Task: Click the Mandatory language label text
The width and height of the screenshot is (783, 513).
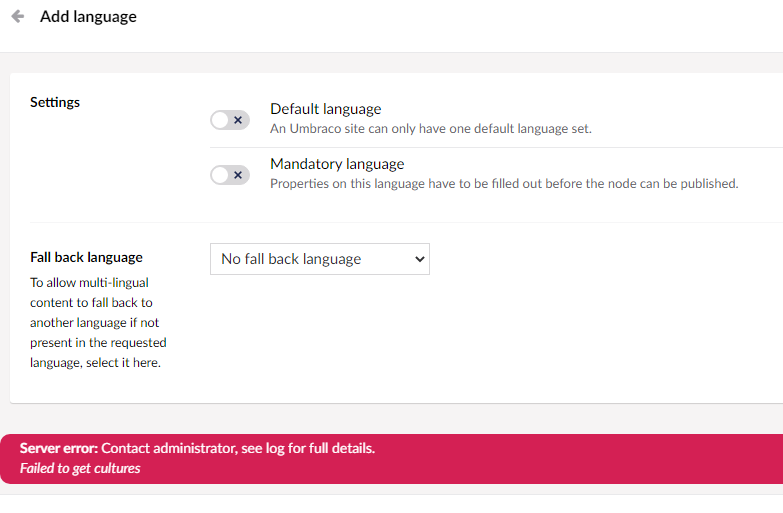Action: pyautogui.click(x=337, y=164)
